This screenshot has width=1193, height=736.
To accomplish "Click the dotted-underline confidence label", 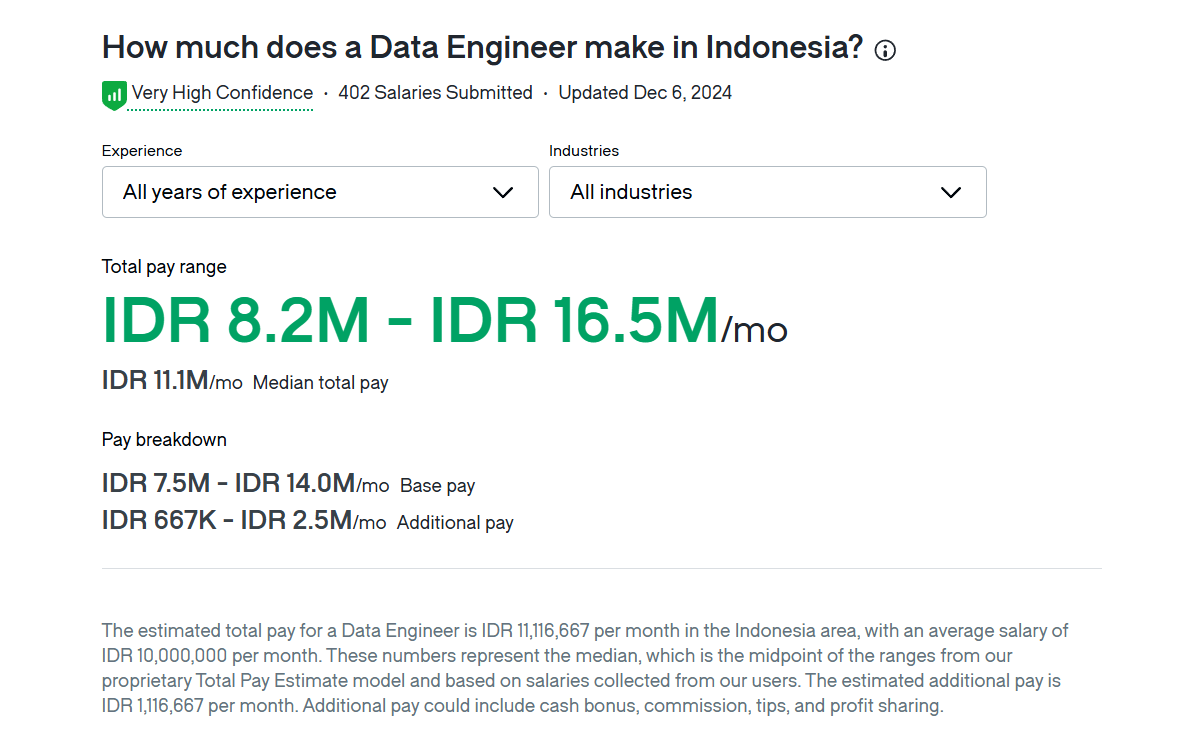I will click(220, 92).
